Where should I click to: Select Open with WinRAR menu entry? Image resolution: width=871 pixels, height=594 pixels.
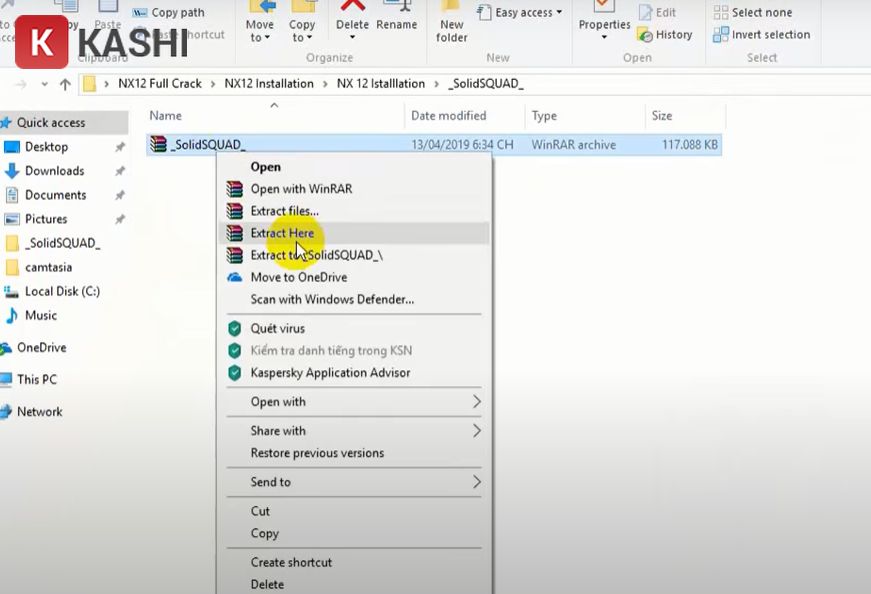301,189
